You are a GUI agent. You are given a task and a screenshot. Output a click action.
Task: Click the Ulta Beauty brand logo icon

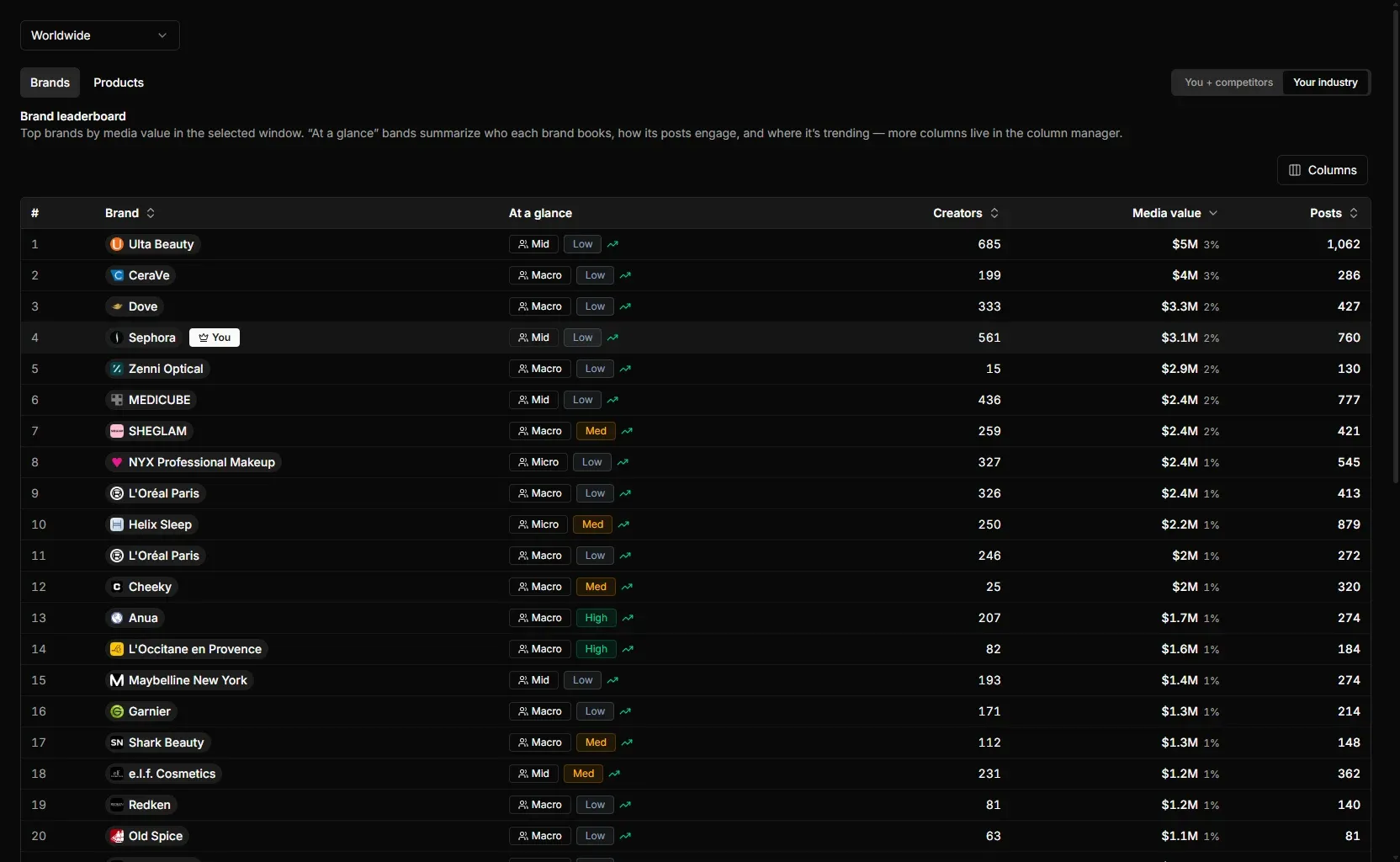(x=117, y=244)
